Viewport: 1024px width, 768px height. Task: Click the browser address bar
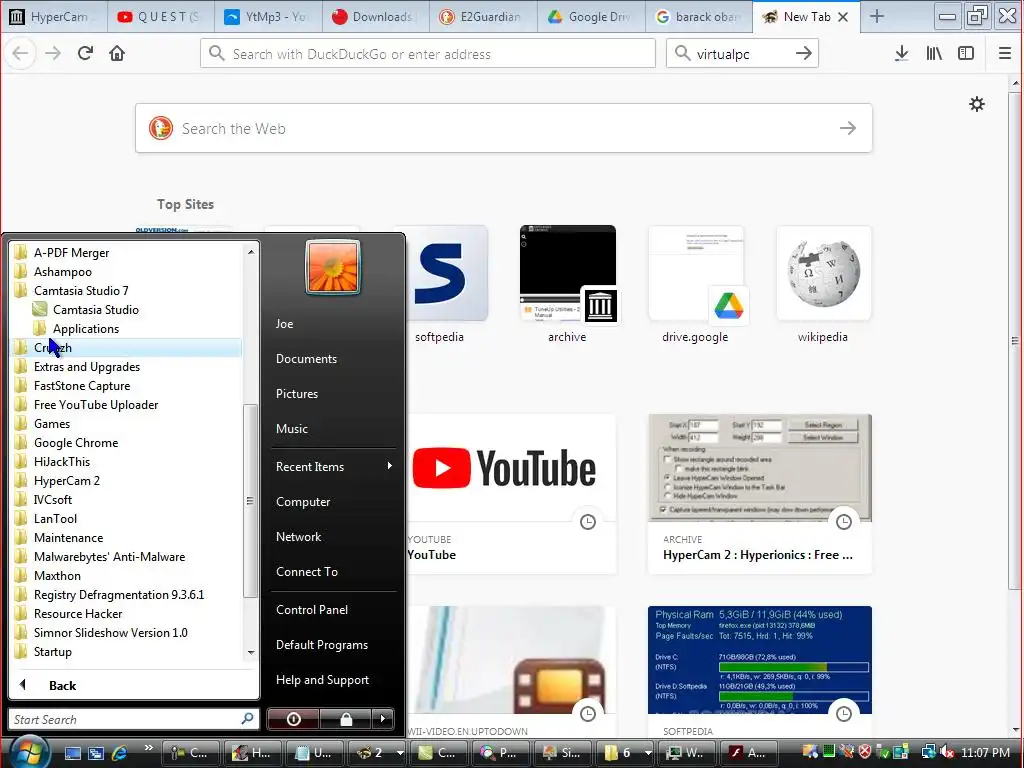pos(428,54)
